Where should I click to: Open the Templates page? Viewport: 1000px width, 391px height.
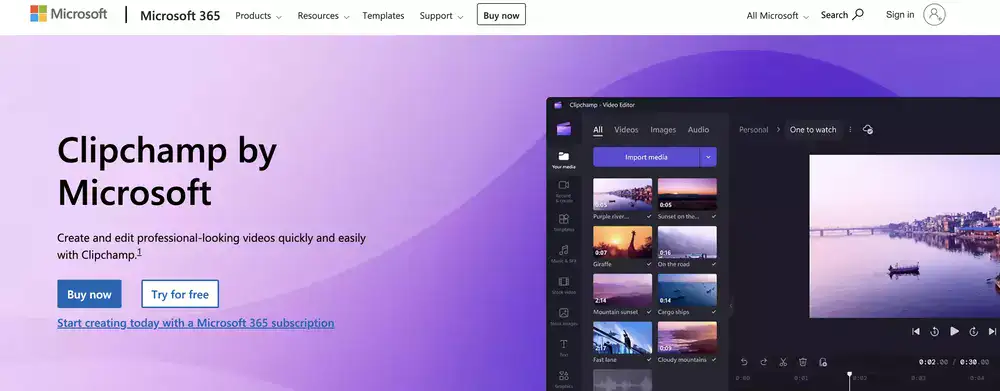tap(383, 16)
